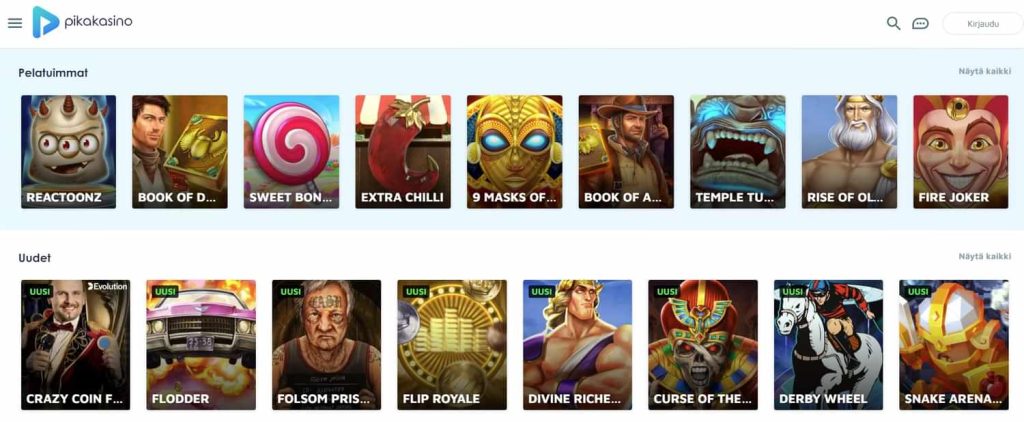Click the Pikakasino logo
Image resolution: width=1024 pixels, height=422 pixels.
[82, 22]
